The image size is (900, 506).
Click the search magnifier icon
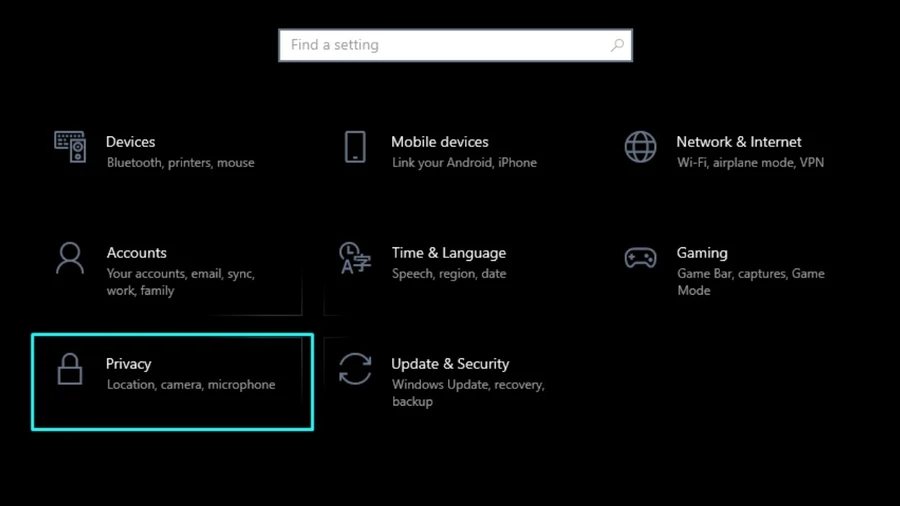(x=617, y=45)
